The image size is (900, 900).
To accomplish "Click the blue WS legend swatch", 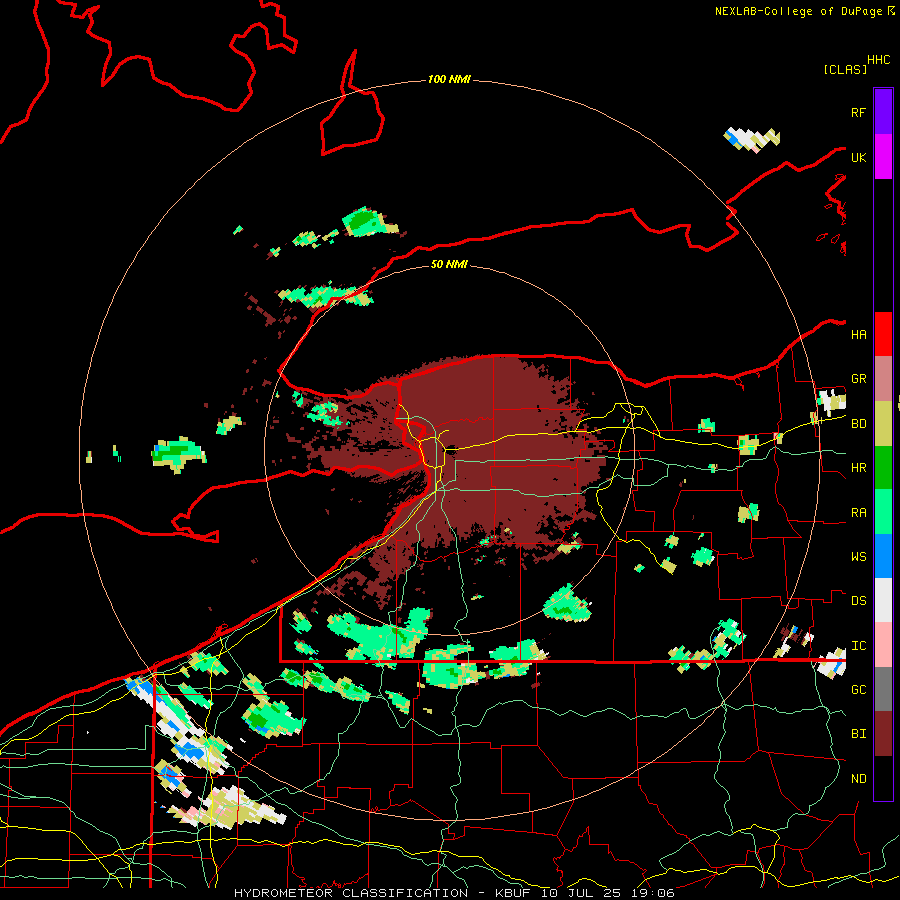I will click(883, 556).
